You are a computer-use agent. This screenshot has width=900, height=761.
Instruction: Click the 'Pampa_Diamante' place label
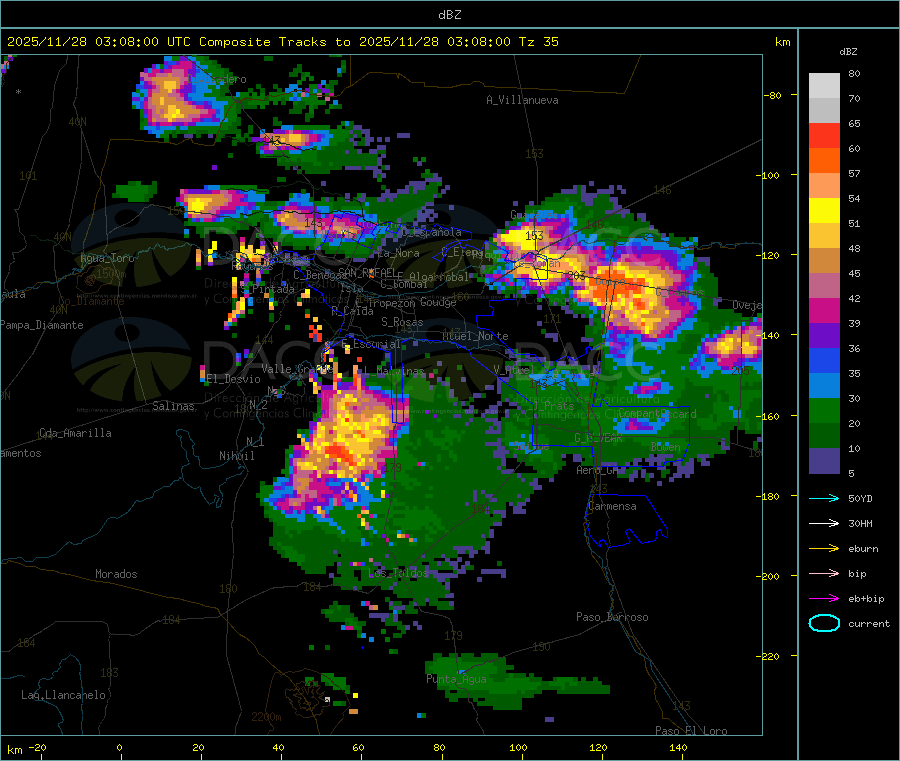point(42,325)
